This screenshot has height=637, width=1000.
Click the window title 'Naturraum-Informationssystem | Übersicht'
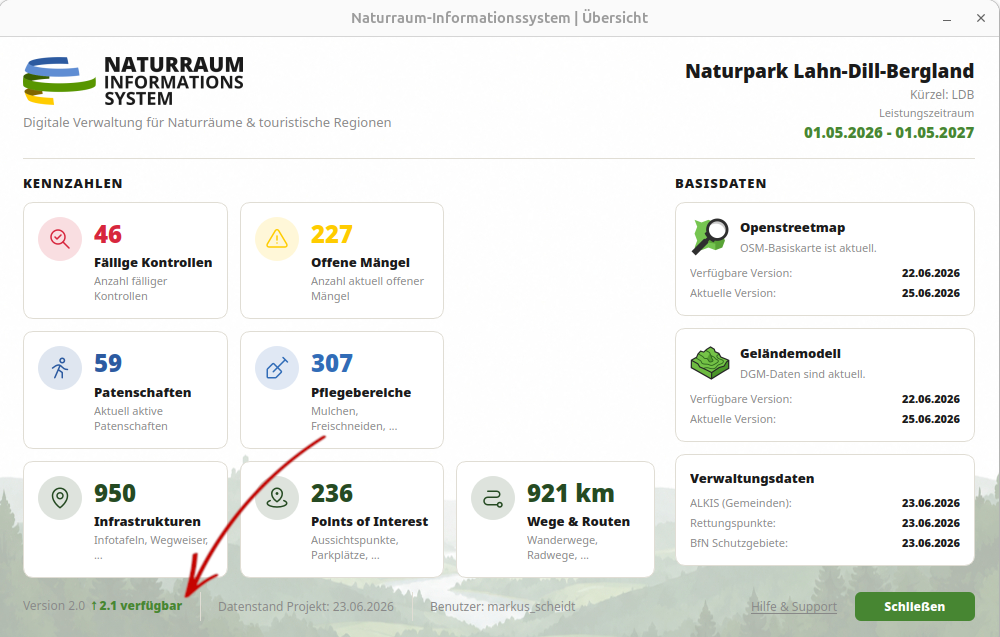click(x=499, y=18)
